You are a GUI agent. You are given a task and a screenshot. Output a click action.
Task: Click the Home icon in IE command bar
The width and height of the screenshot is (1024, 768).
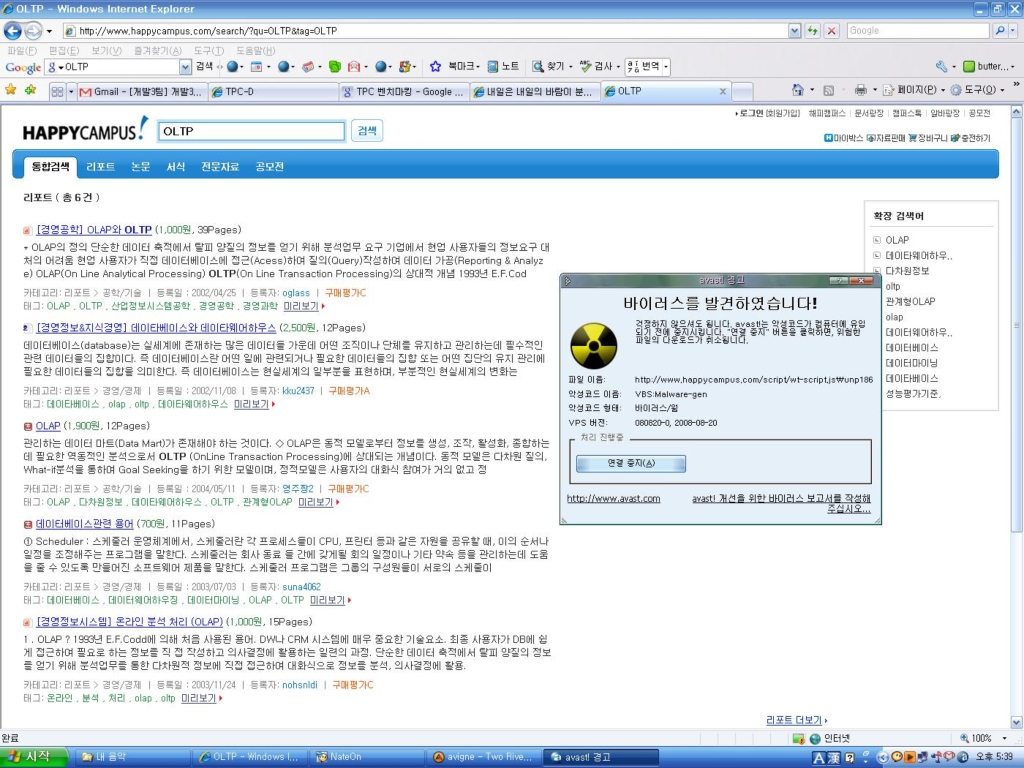point(797,90)
